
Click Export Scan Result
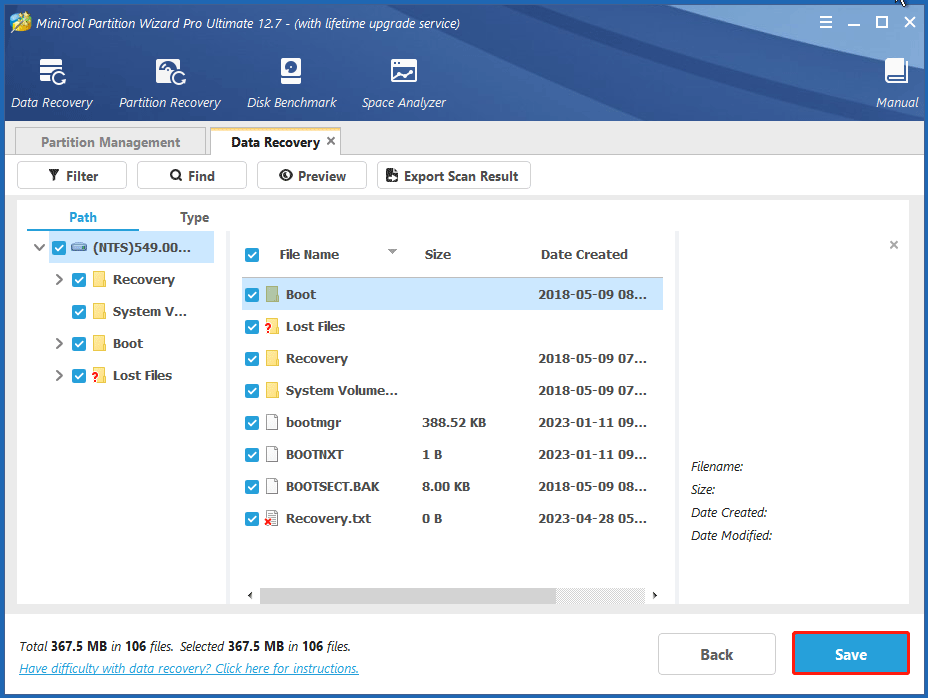pyautogui.click(x=453, y=175)
